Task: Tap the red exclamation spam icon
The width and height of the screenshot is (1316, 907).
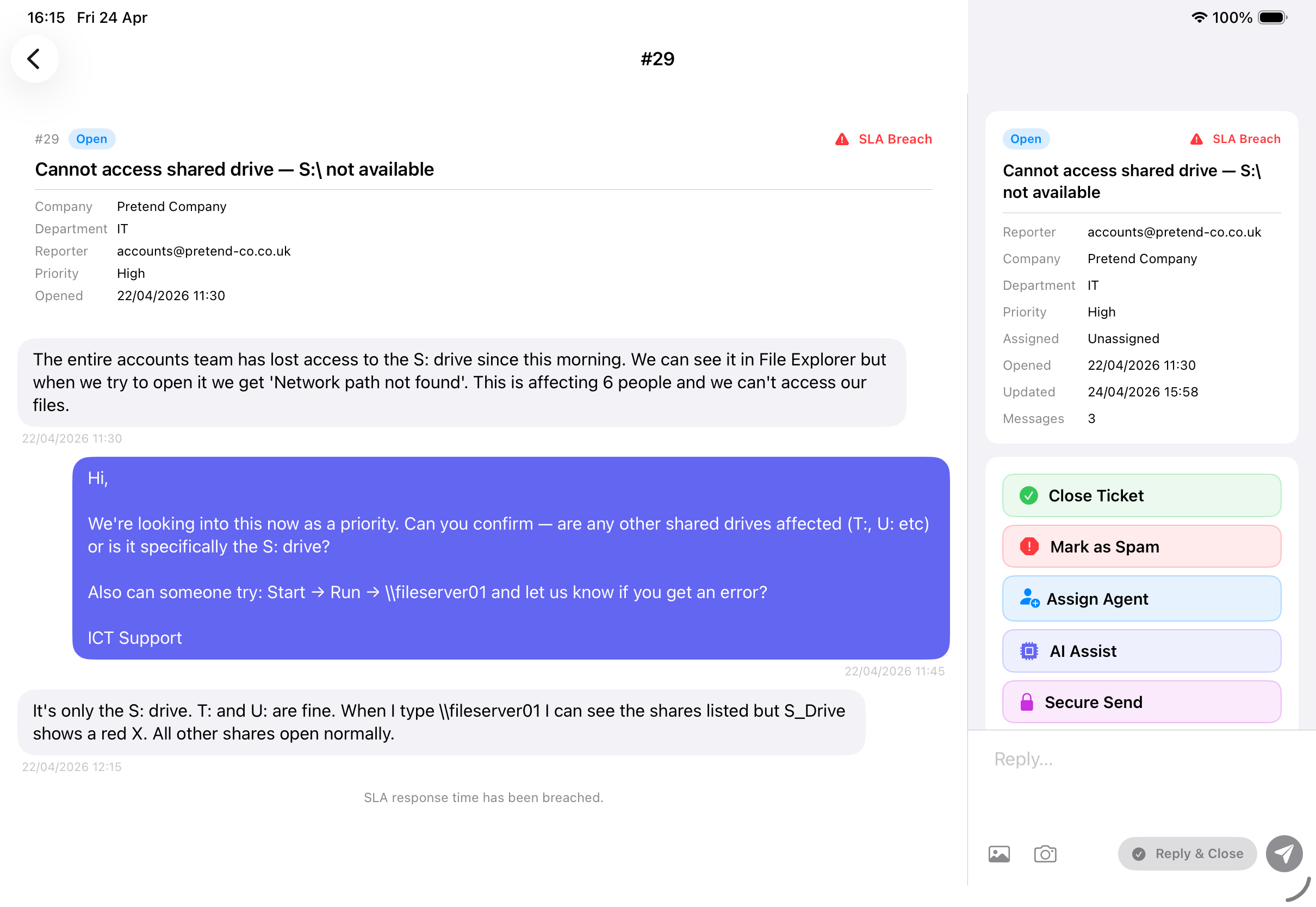Action: pyautogui.click(x=1029, y=546)
